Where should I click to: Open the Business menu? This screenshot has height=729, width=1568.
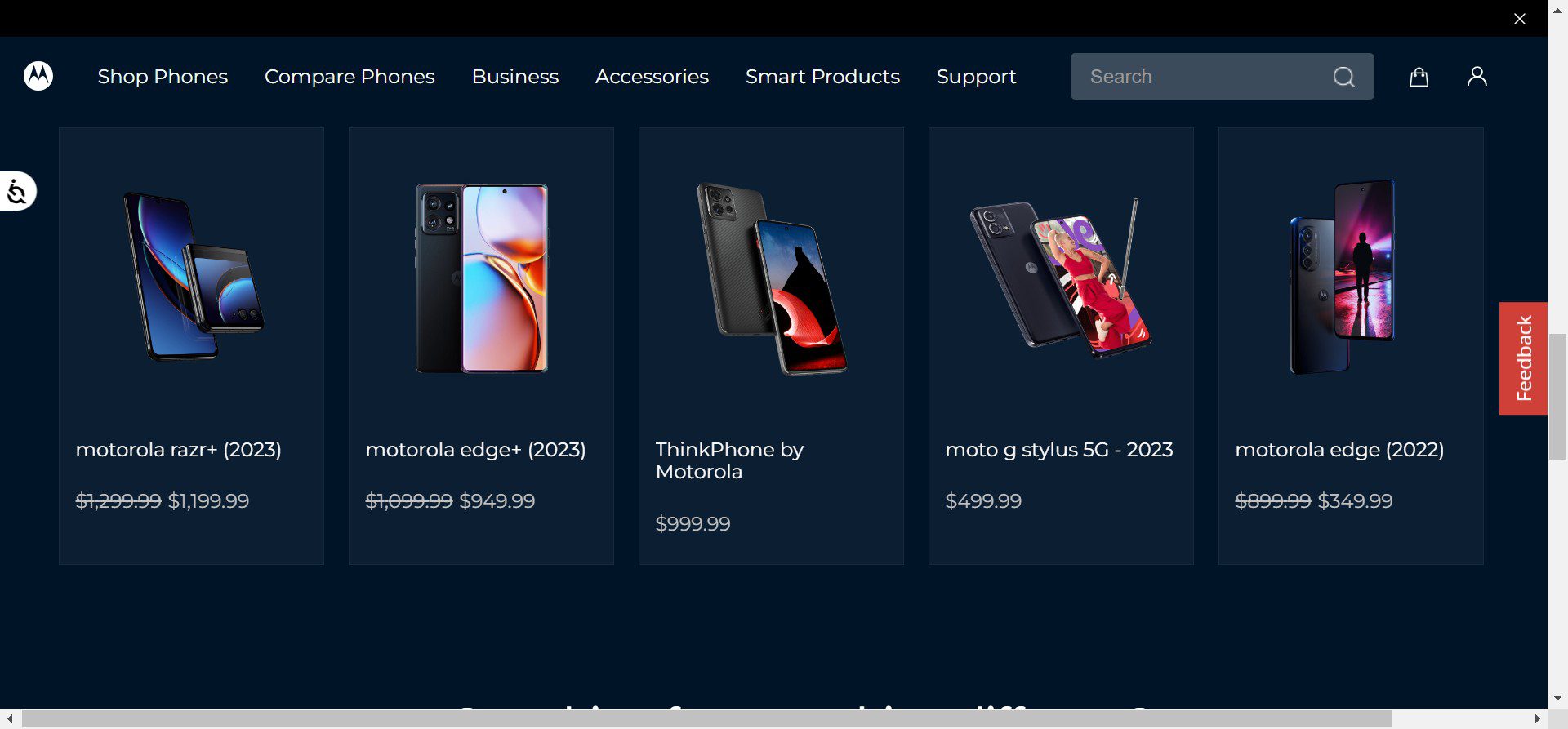(515, 76)
